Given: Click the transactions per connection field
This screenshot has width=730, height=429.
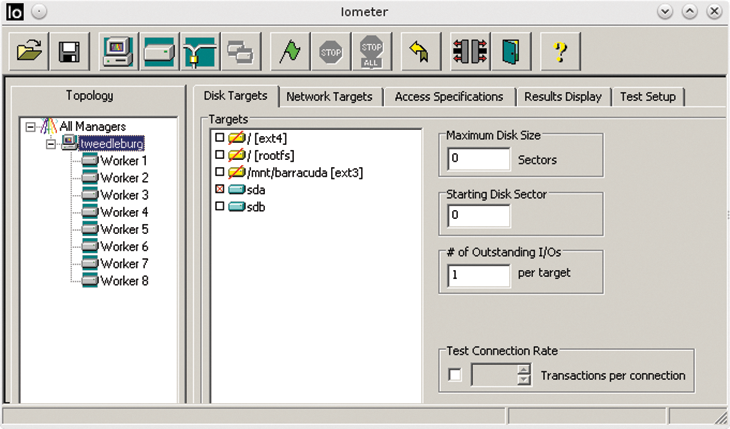Looking at the screenshot, I should pyautogui.click(x=495, y=375).
